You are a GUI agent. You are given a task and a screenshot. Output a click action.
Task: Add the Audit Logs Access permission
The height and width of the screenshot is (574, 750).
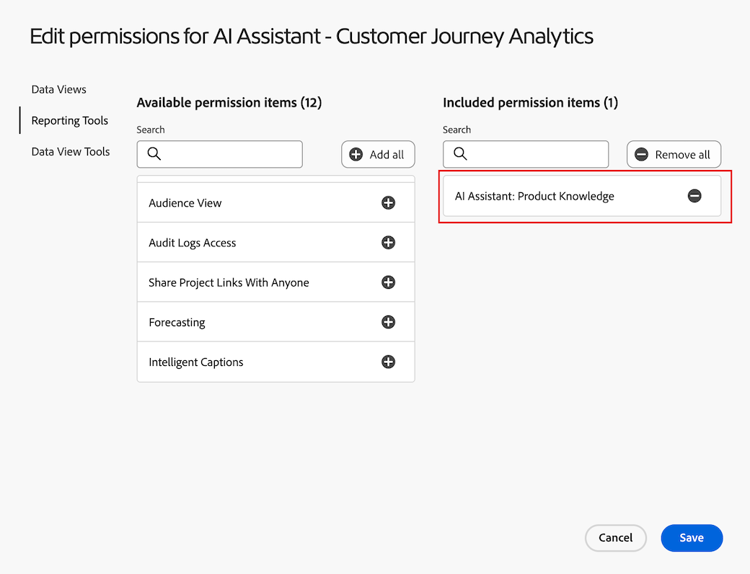click(388, 243)
